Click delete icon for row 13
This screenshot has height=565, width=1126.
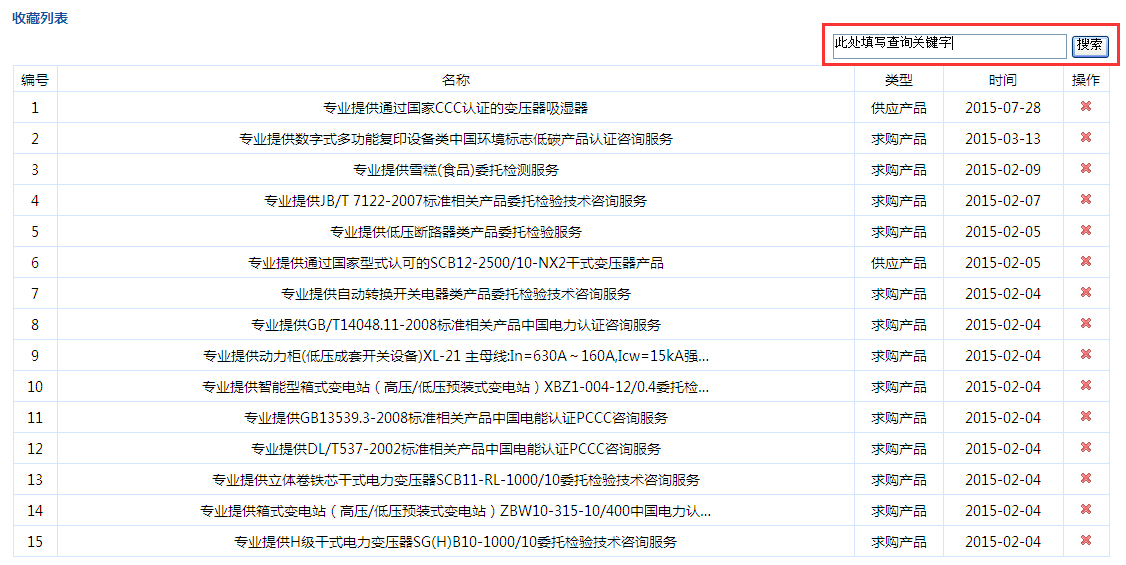pyautogui.click(x=1086, y=479)
